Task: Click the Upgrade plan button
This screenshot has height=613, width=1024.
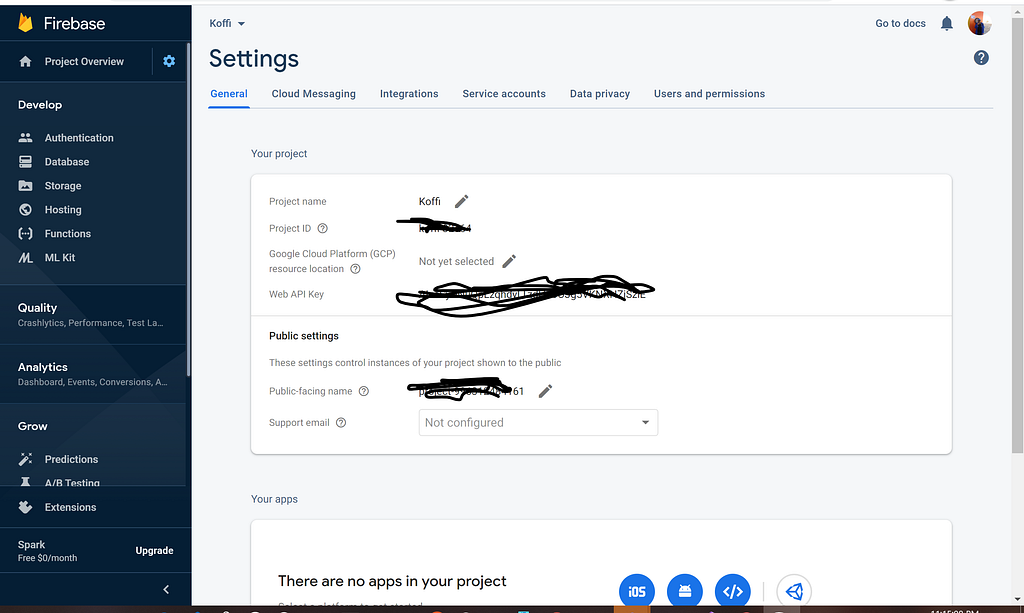Action: 154,550
